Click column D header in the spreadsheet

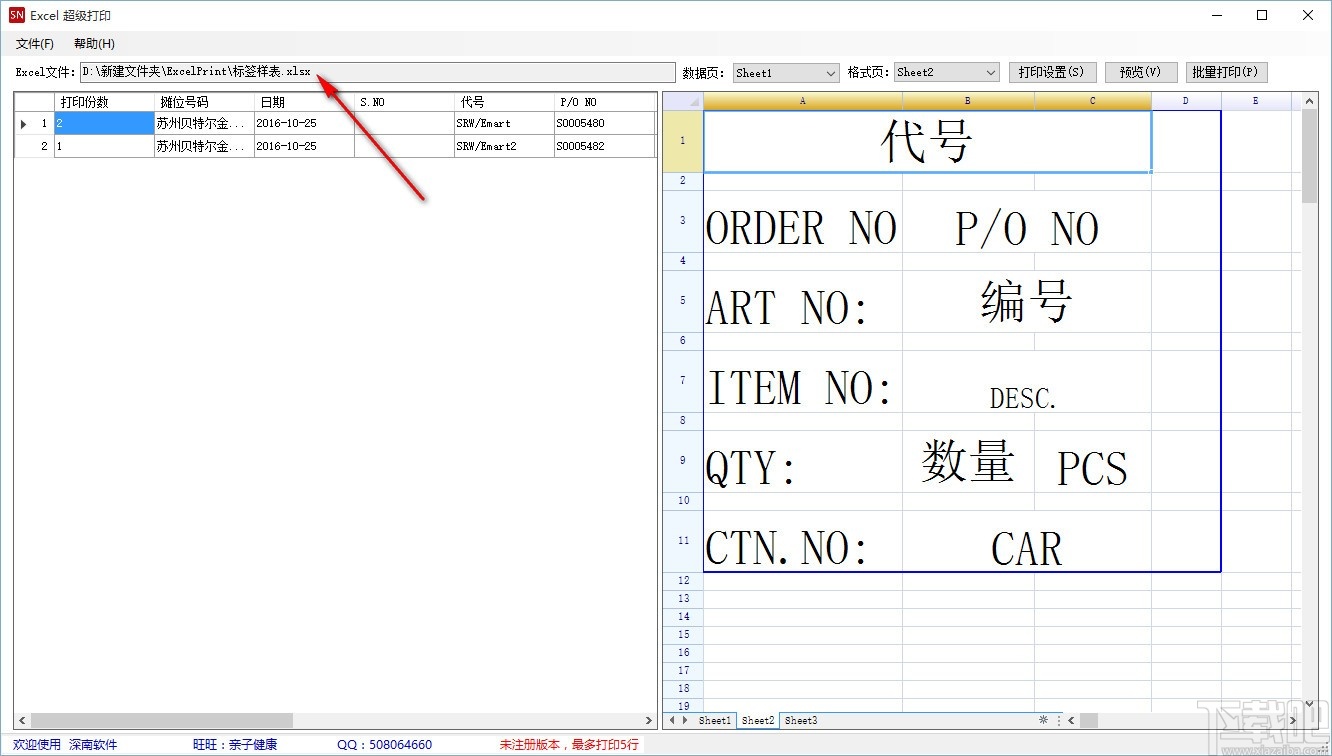coord(1186,101)
